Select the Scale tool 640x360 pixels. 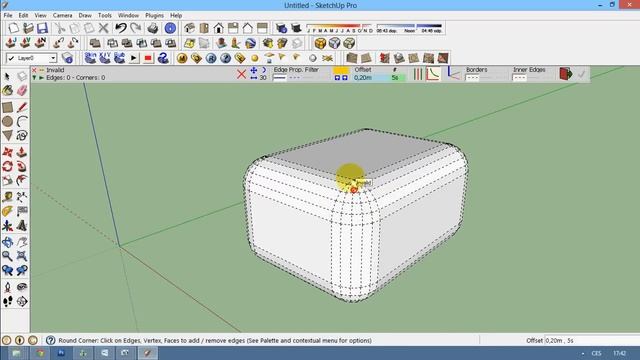coord(7,180)
